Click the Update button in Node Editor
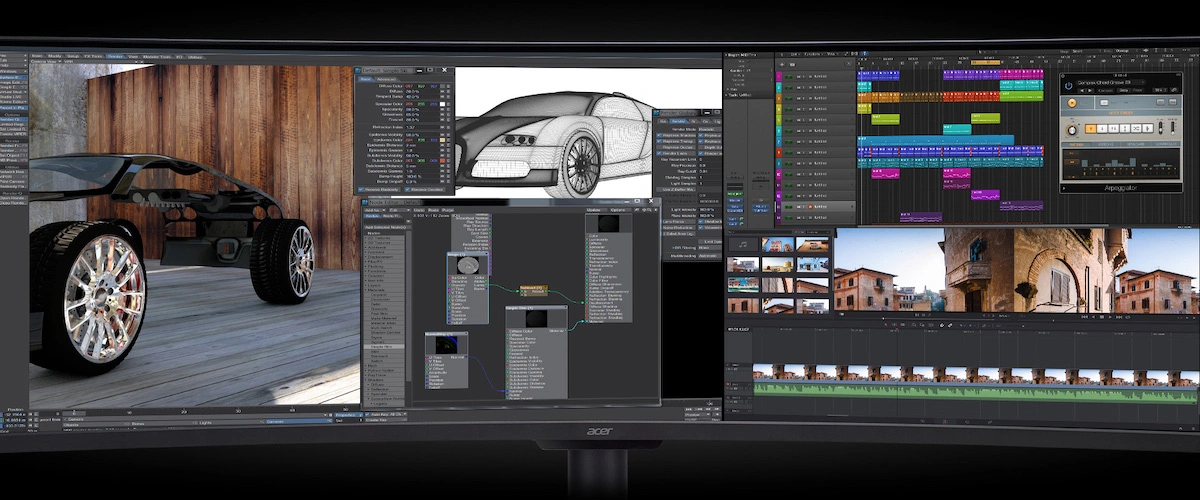The height and width of the screenshot is (500, 1200). pos(594,210)
